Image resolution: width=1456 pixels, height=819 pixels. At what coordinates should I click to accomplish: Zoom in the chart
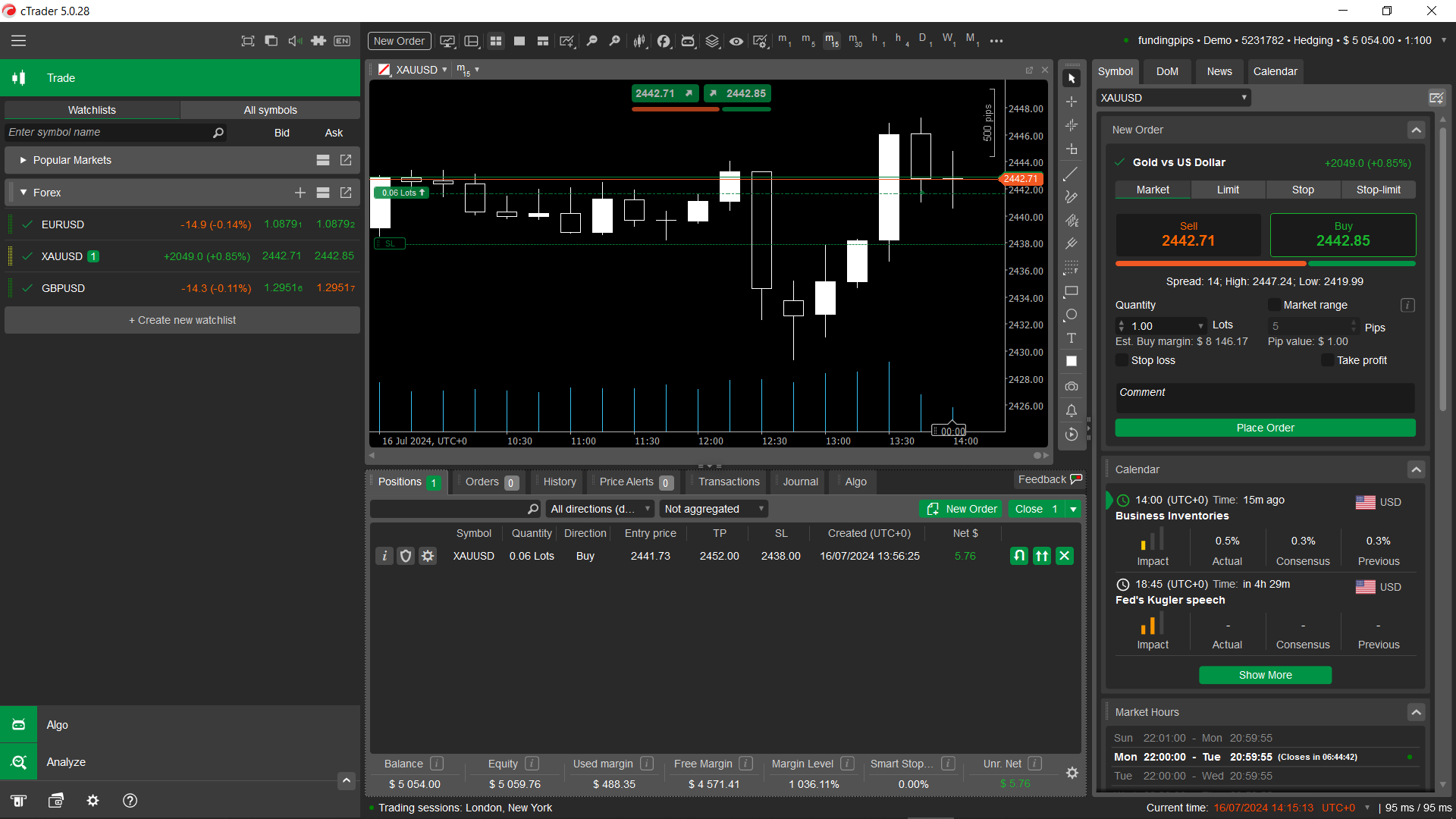(x=614, y=41)
